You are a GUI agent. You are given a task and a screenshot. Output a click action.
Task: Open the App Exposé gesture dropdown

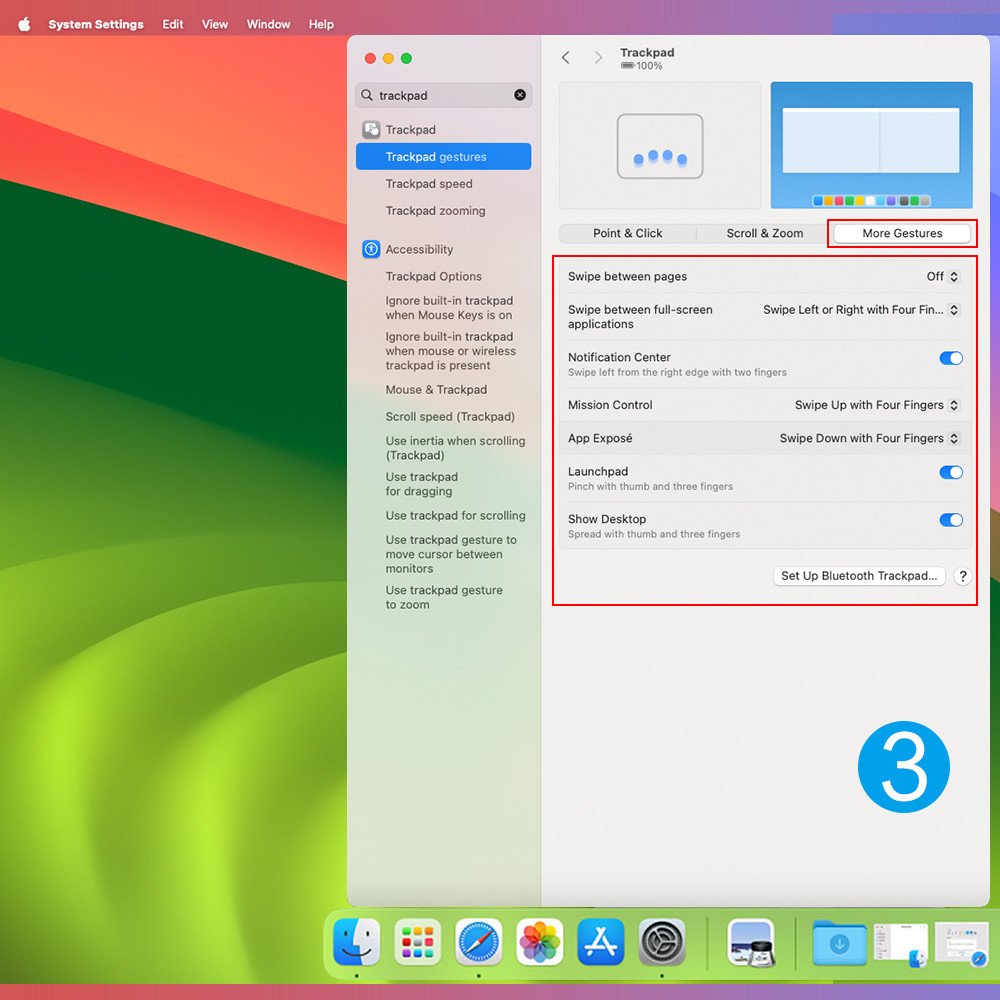point(869,438)
